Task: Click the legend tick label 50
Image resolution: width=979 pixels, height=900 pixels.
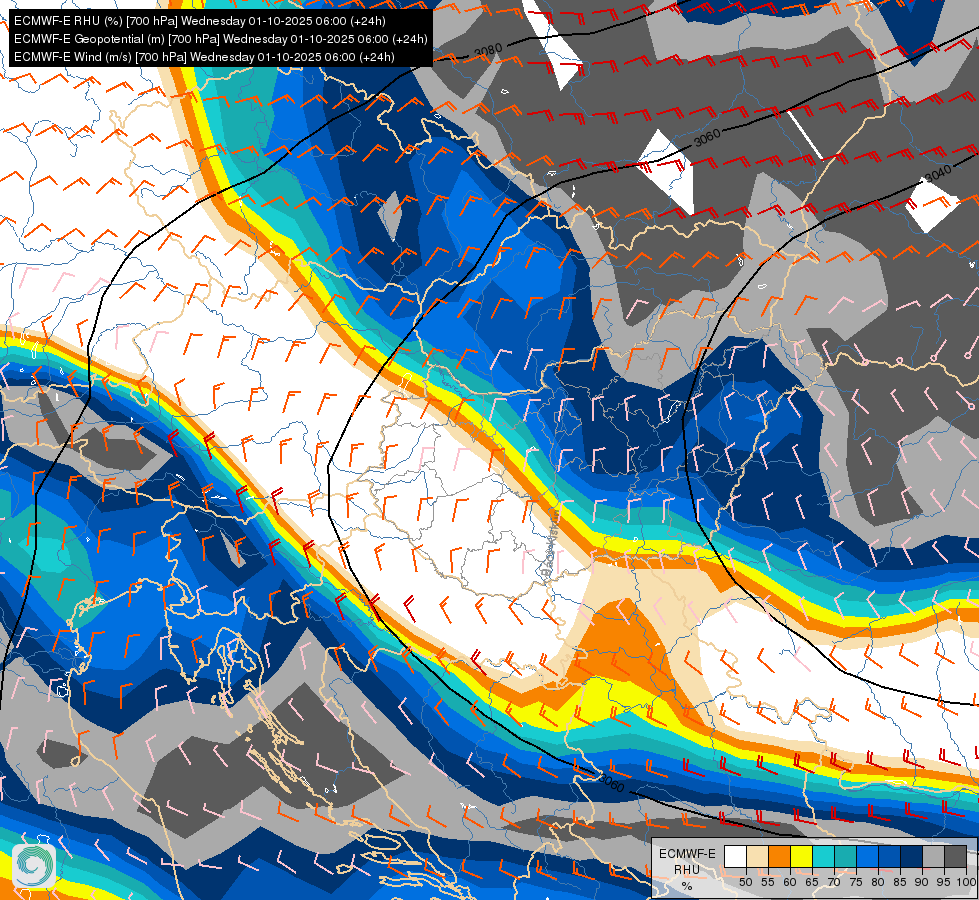Action: (745, 882)
